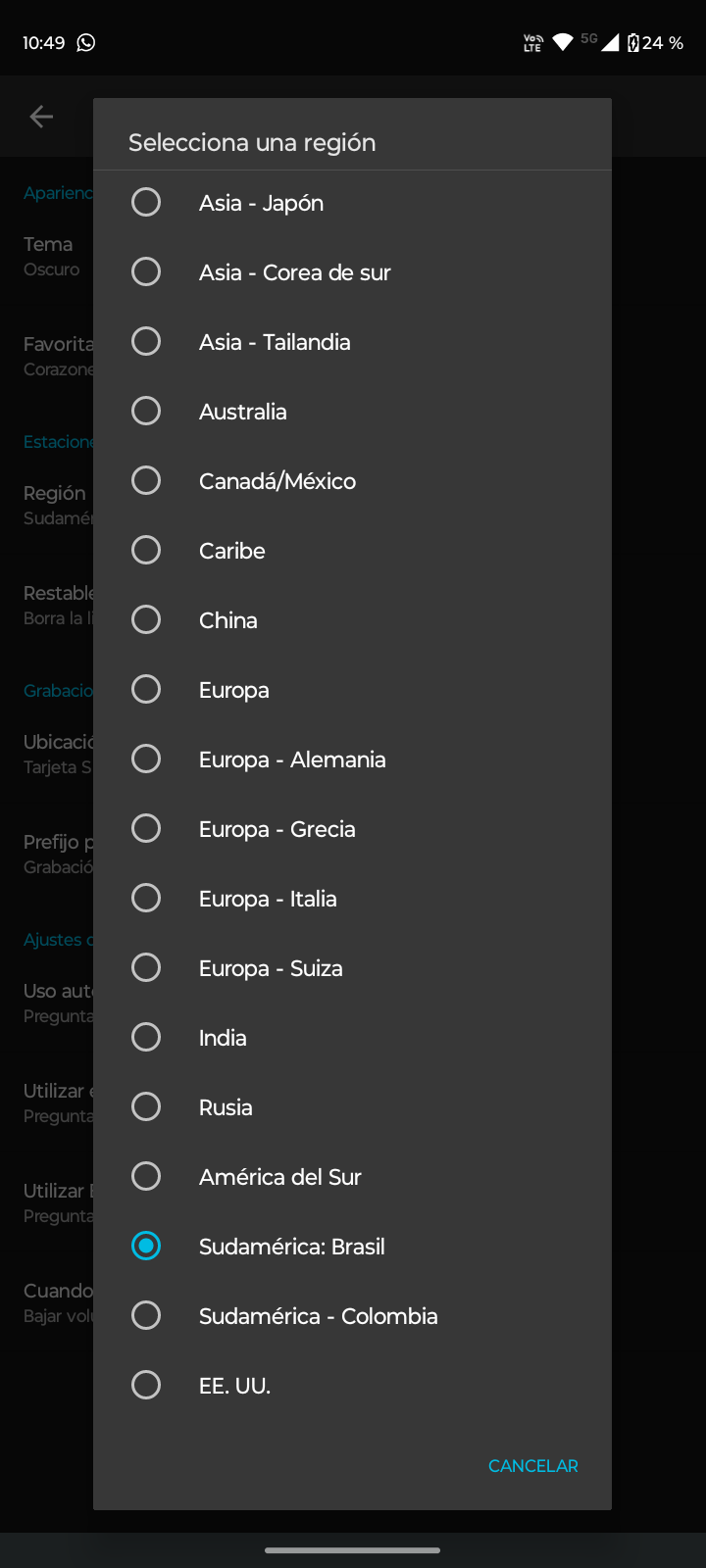Screen dimensions: 706x1568
Task: Tap the selected Sudamérica: Brasil option
Action: [x=146, y=1247]
